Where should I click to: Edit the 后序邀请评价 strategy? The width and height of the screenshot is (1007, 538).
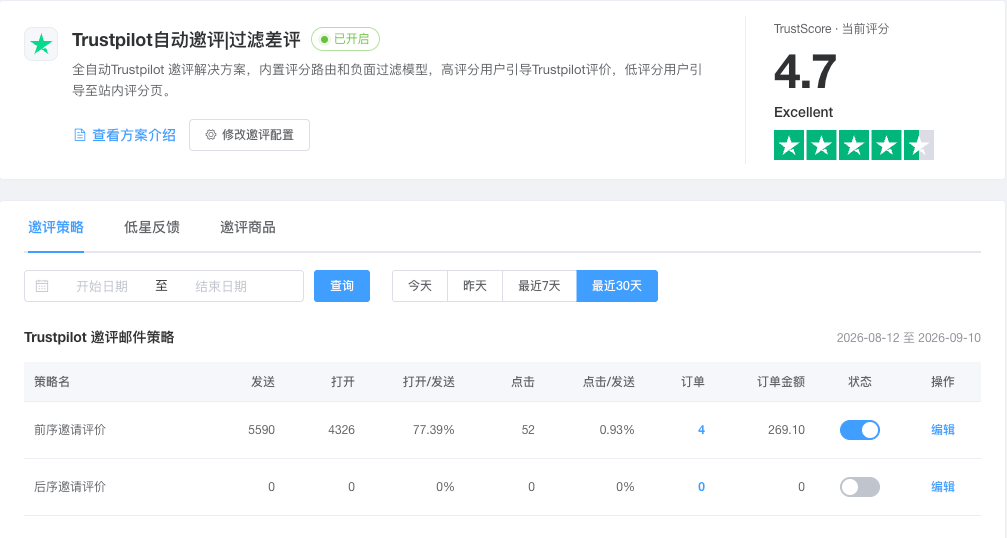(x=943, y=487)
